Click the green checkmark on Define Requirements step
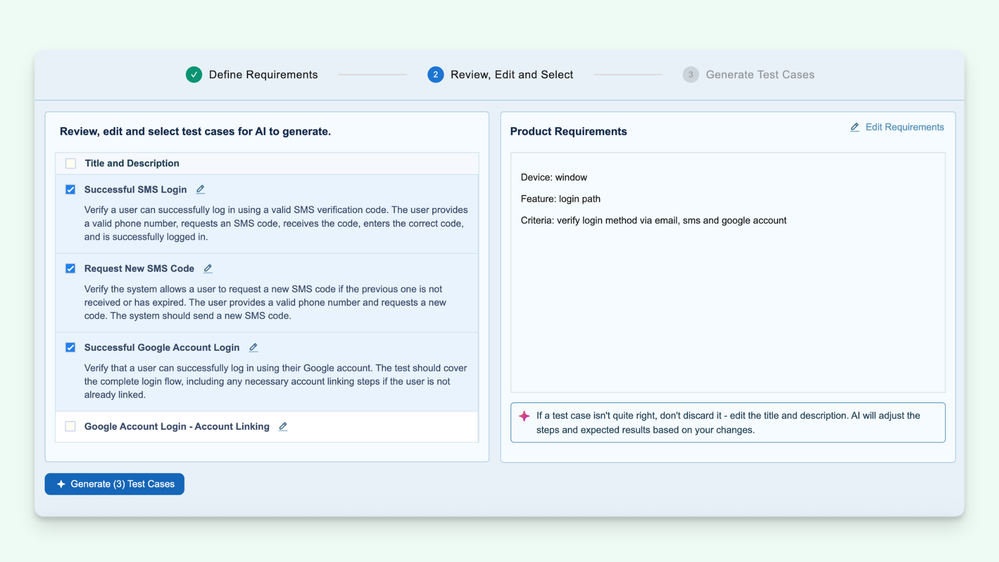This screenshot has height=562, width=999. [194, 75]
